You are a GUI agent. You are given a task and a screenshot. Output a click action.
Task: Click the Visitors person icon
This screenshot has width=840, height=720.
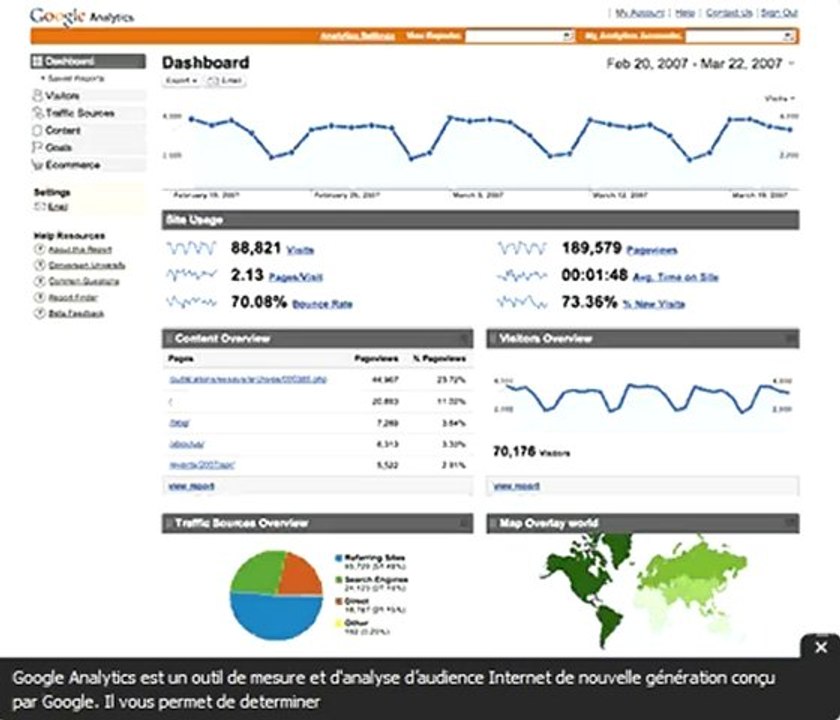tap(38, 96)
